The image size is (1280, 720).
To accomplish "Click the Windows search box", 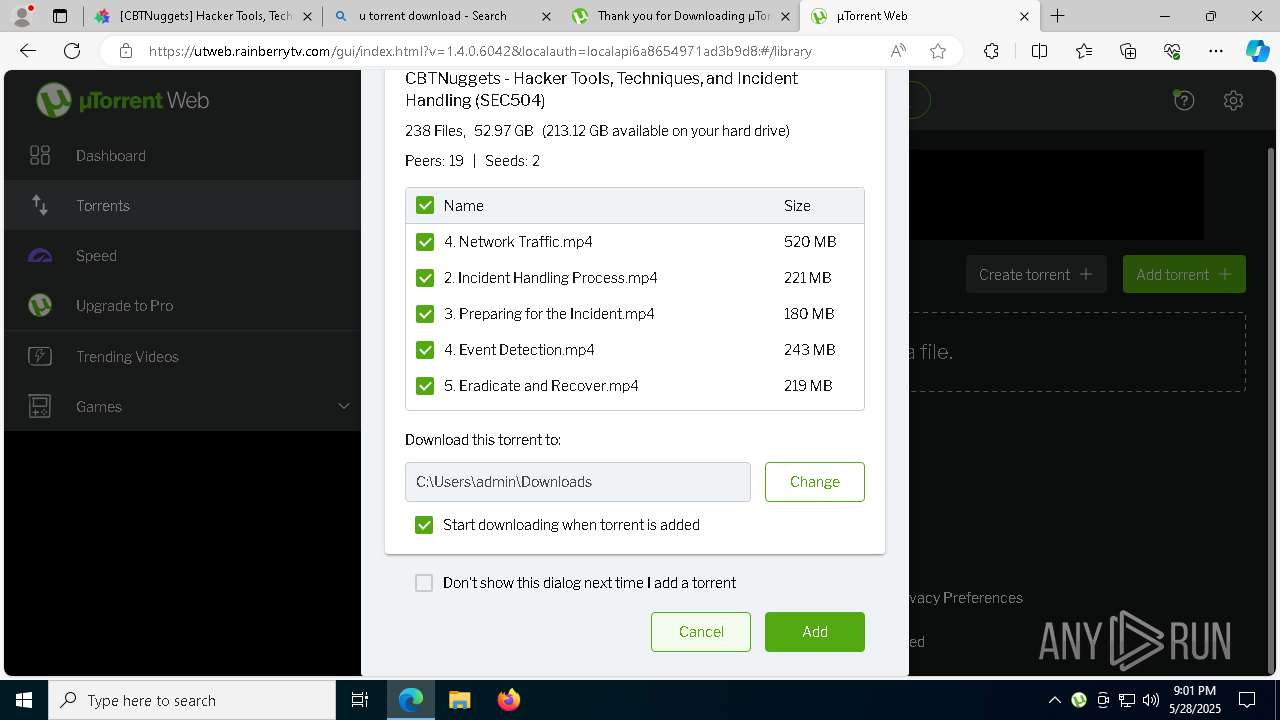I will coord(192,700).
